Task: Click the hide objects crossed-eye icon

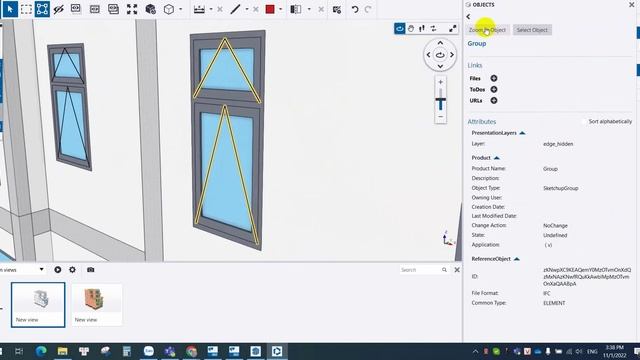Action: pos(59,9)
